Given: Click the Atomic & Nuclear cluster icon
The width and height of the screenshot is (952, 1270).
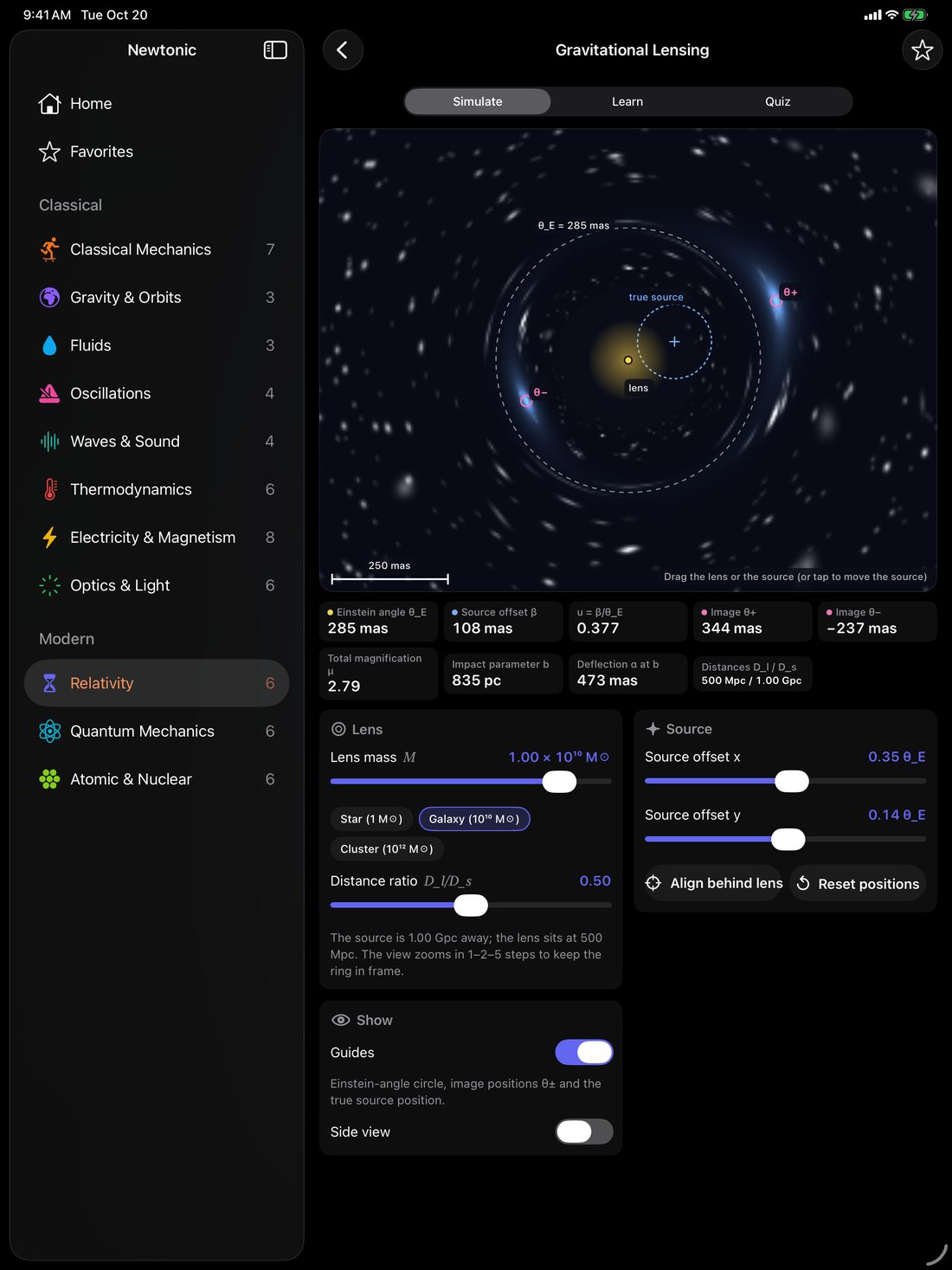Looking at the screenshot, I should pos(50,779).
